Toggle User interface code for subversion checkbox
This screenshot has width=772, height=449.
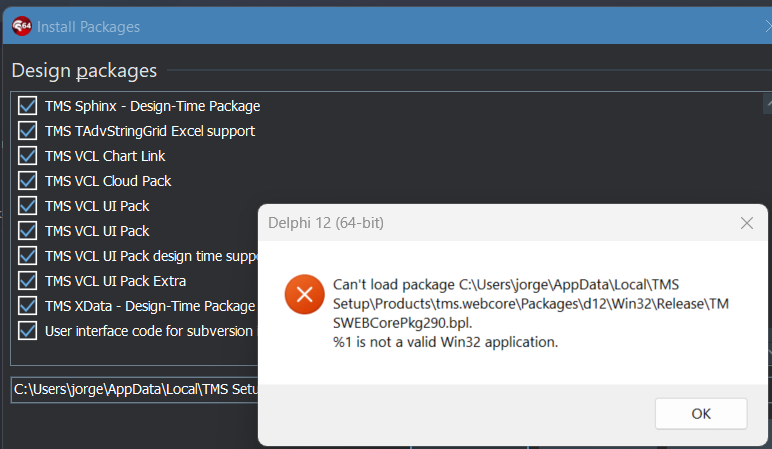(27, 331)
